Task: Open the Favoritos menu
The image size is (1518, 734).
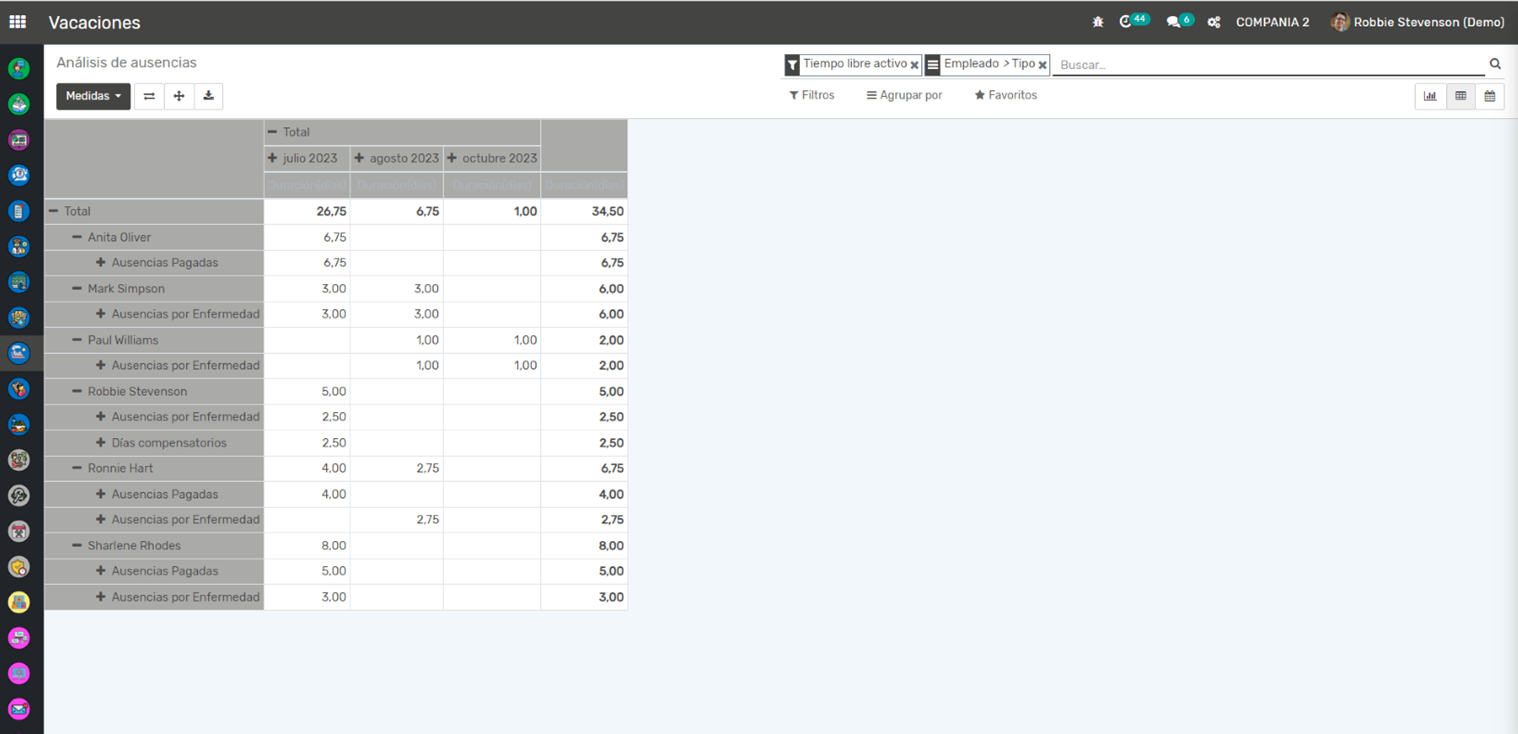Action: click(x=1006, y=95)
